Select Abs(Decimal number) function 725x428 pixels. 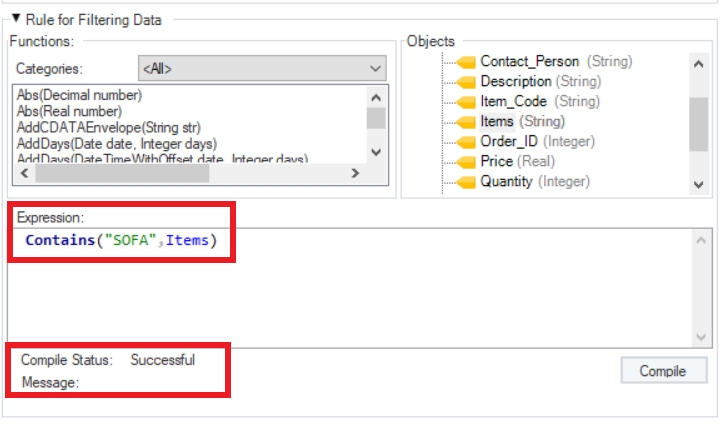(79, 96)
